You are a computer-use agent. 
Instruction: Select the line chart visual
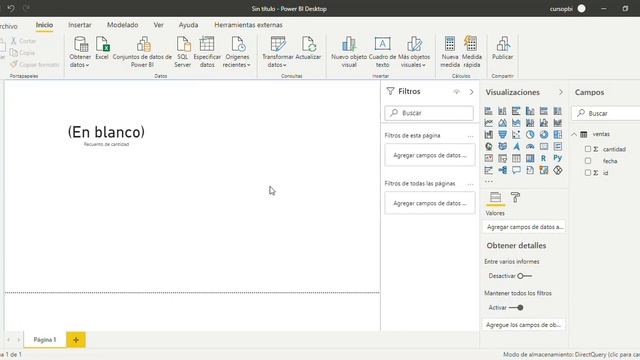[489, 123]
